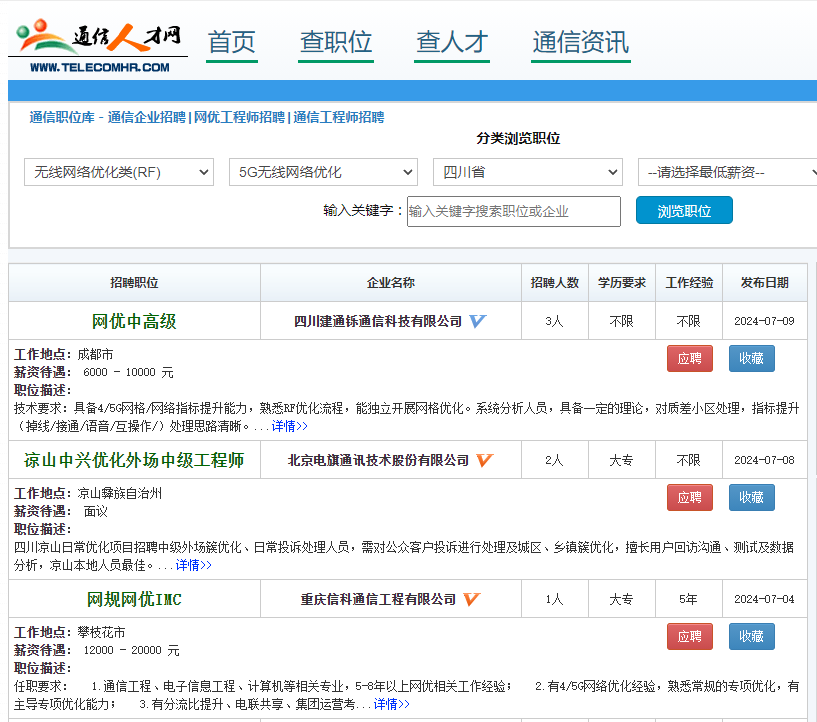817x722 pixels.
Task: Click the 招聘职位 column header
Action: pyautogui.click(x=134, y=283)
